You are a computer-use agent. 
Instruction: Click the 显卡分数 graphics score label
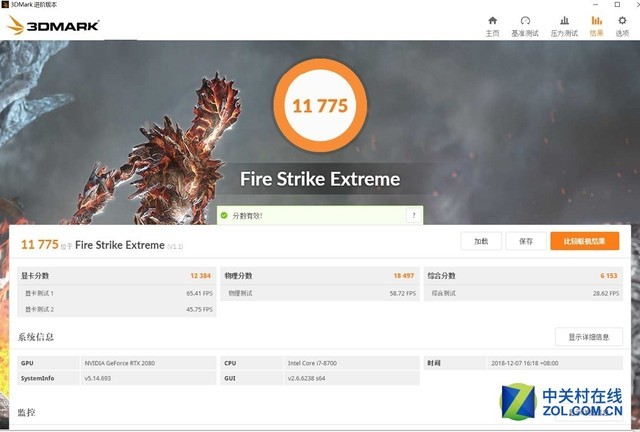[35, 276]
